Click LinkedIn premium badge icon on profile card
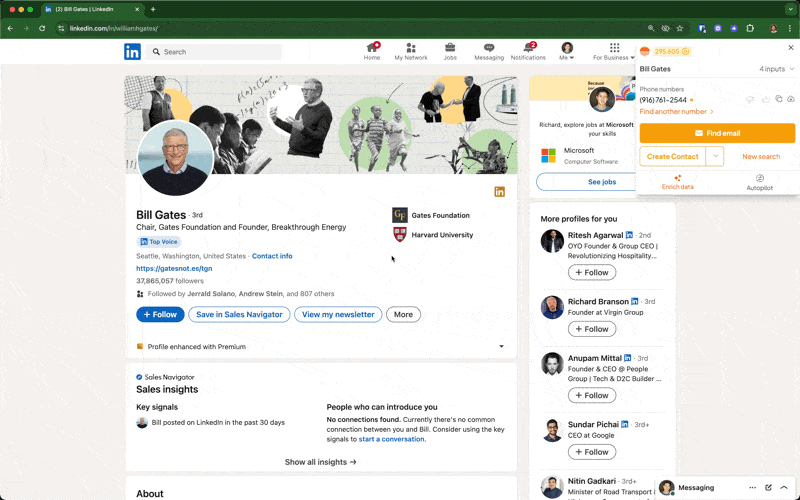 pyautogui.click(x=499, y=192)
